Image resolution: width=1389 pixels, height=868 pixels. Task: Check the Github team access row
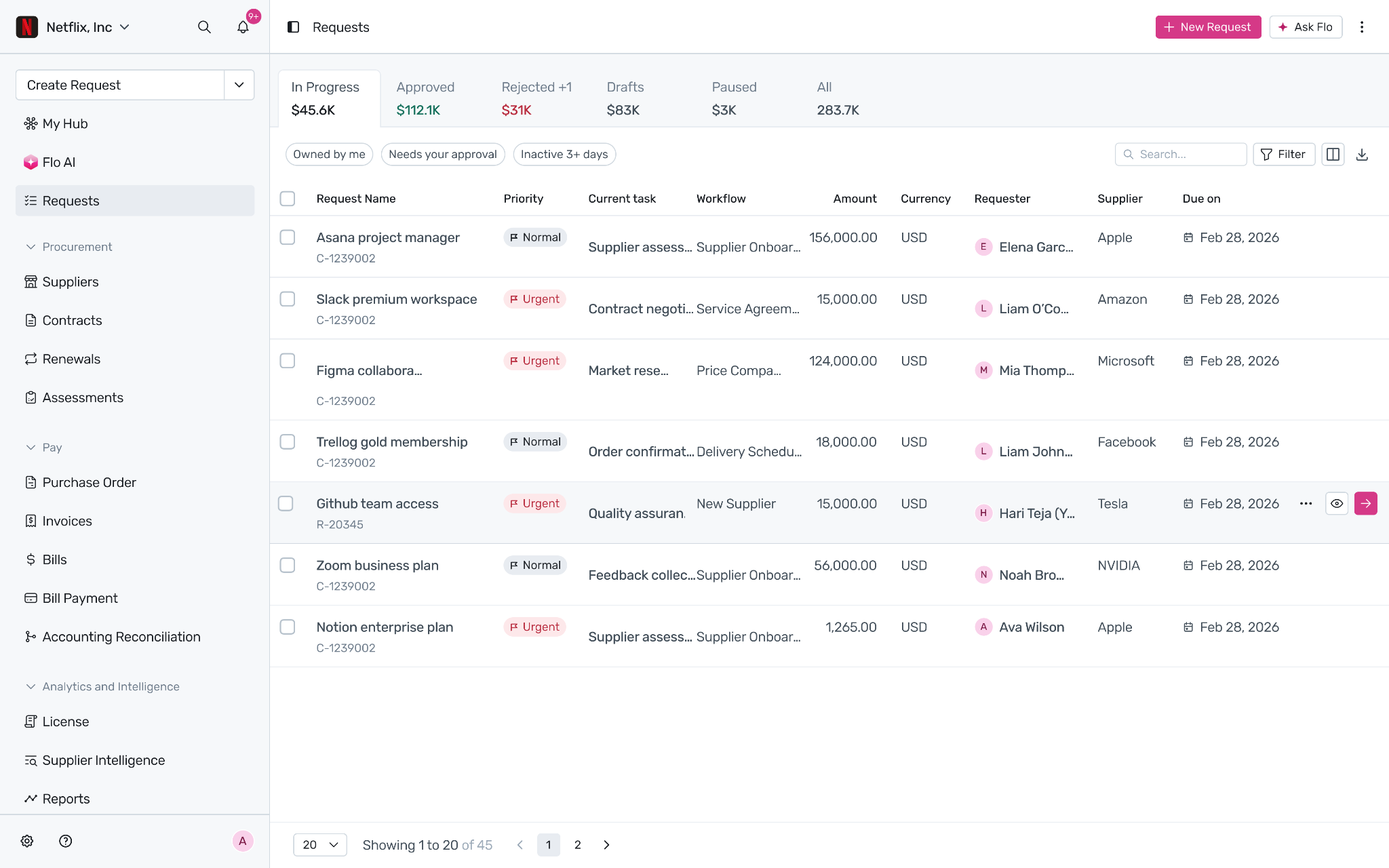point(286,503)
